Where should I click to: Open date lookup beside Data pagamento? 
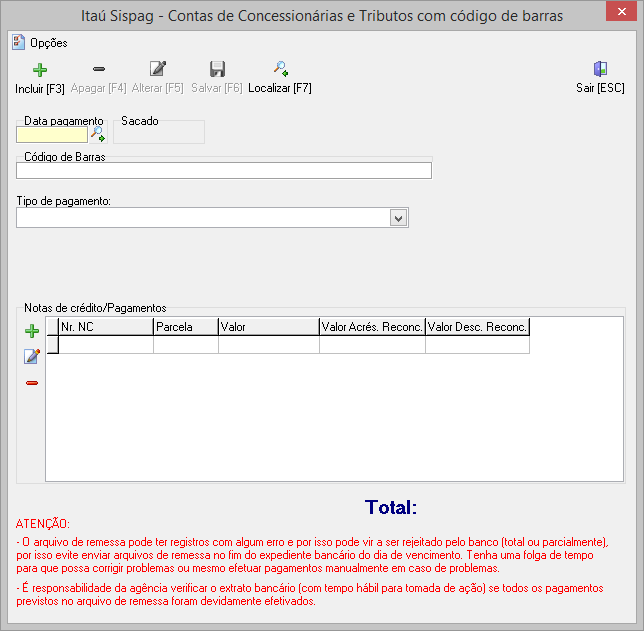98,134
